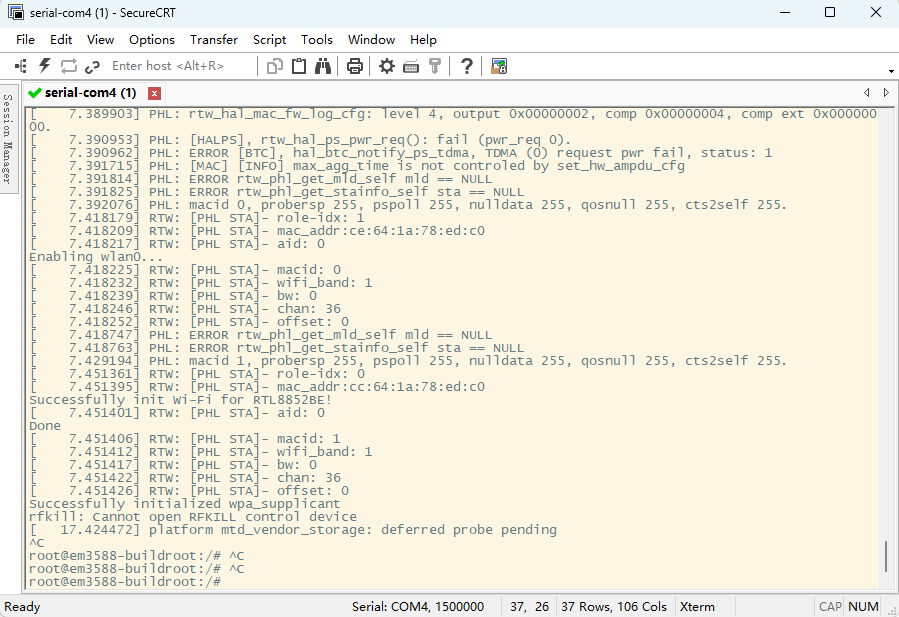899x617 pixels.
Task: Open the Window menu
Action: [371, 40]
